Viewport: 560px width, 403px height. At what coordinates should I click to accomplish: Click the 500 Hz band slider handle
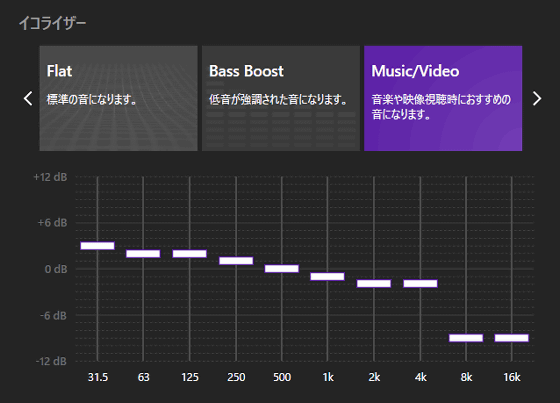[282, 269]
